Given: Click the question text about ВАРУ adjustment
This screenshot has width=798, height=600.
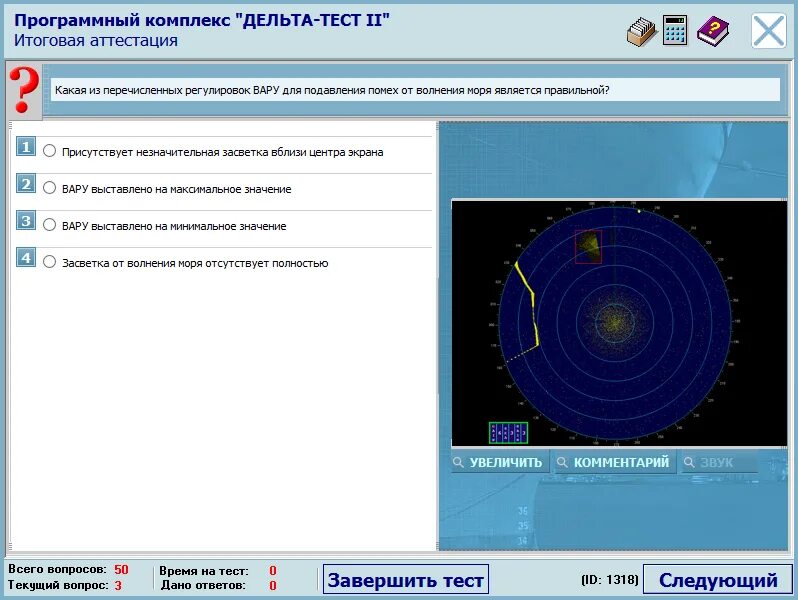Looking at the screenshot, I should 332,91.
